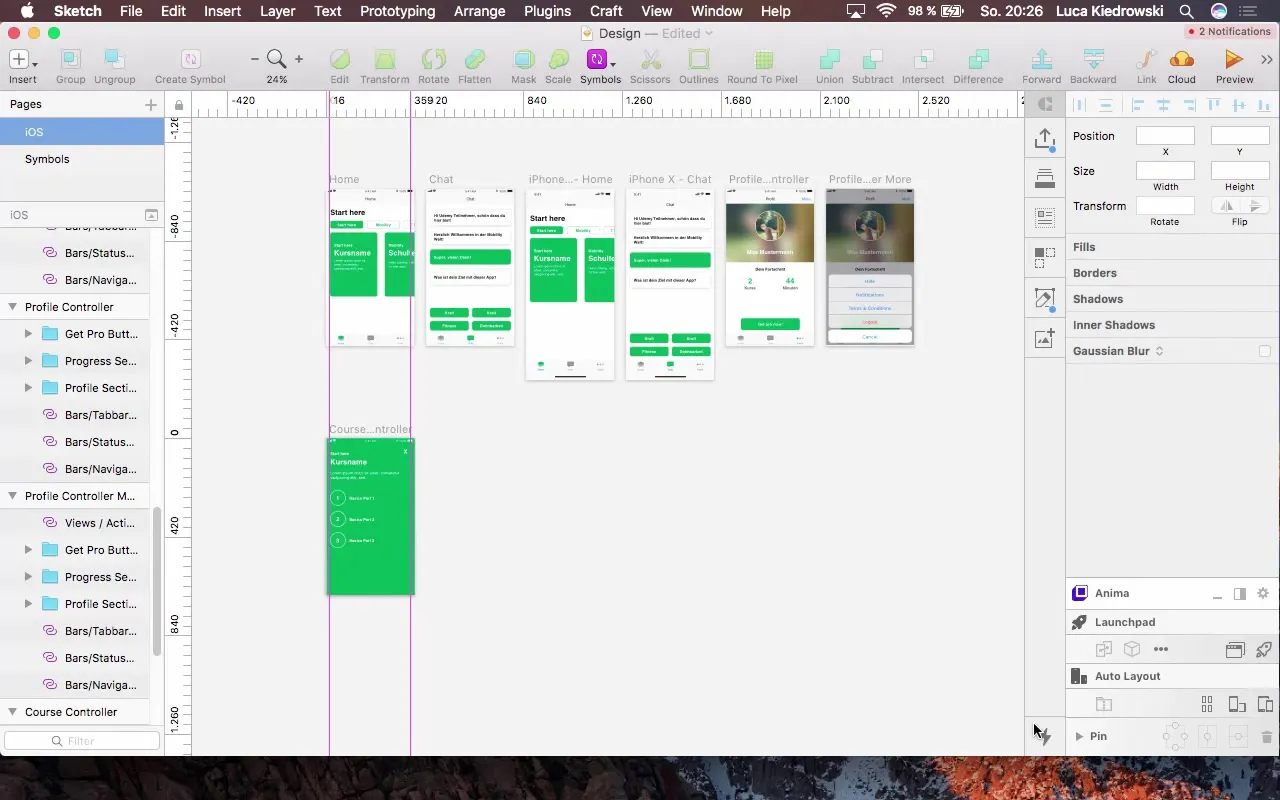
Task: Open the Arrange menu
Action: click(x=479, y=11)
